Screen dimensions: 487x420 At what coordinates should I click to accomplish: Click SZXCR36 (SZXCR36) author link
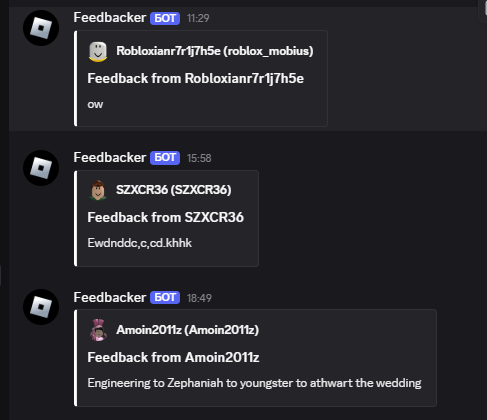point(174,190)
